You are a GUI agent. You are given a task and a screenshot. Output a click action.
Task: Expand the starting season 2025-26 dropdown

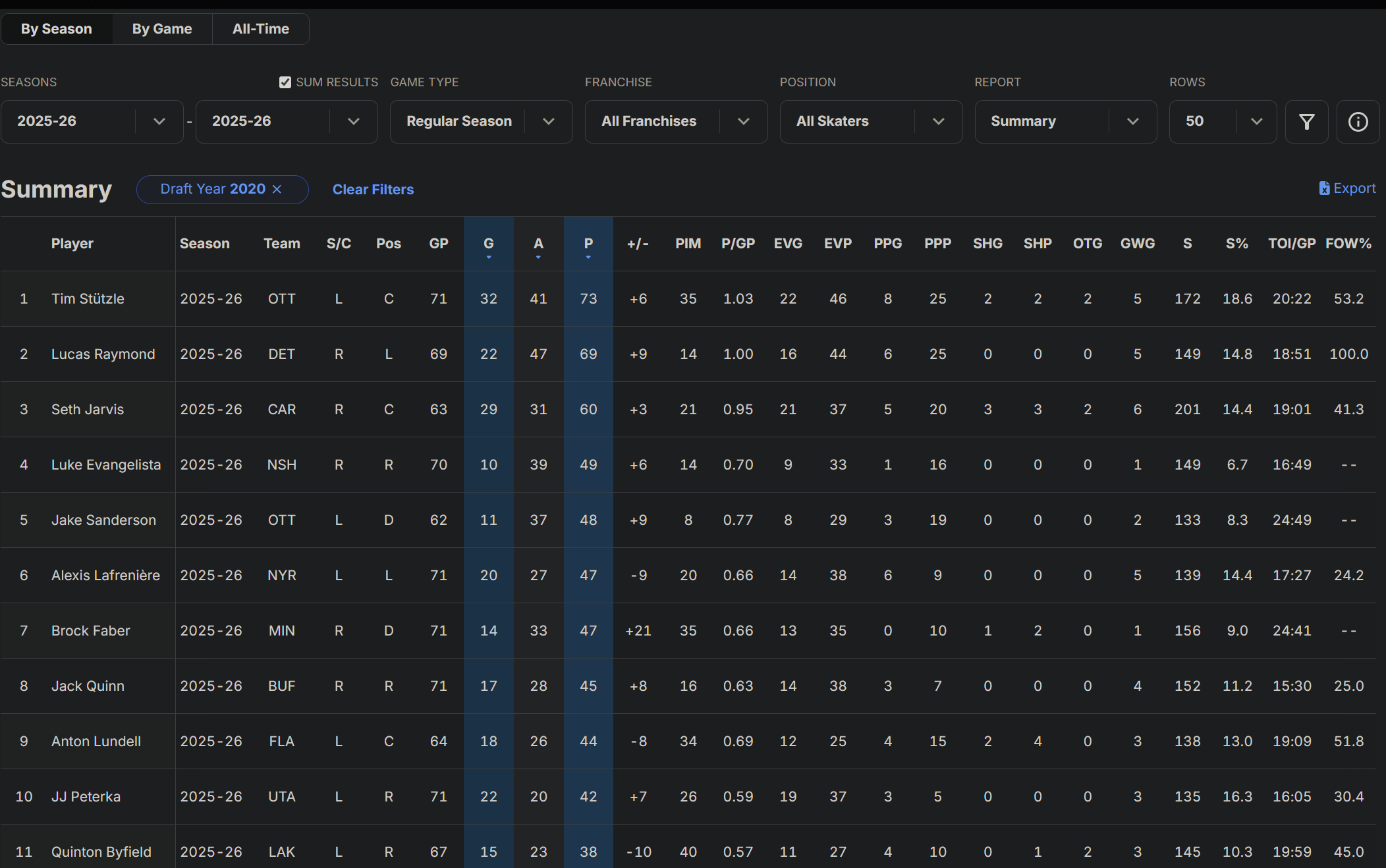(x=92, y=122)
